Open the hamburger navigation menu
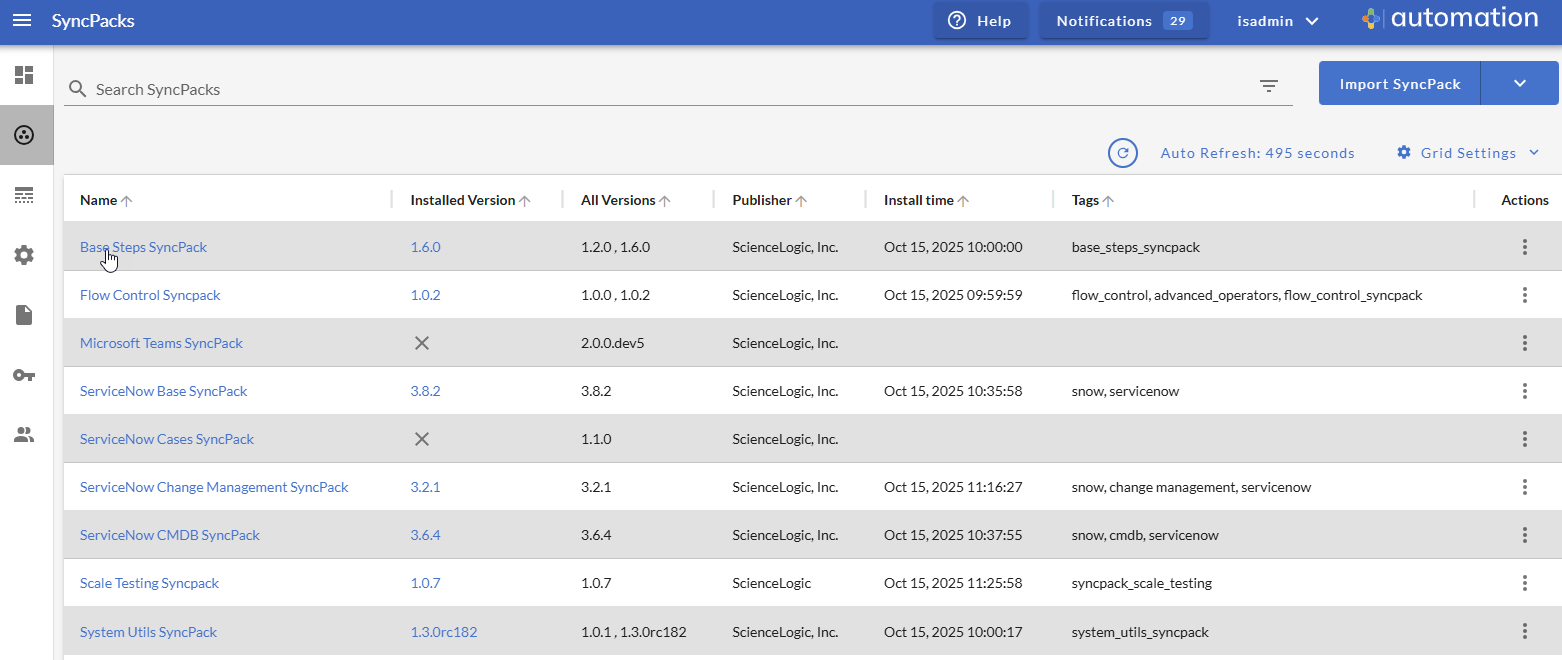 pos(21,21)
